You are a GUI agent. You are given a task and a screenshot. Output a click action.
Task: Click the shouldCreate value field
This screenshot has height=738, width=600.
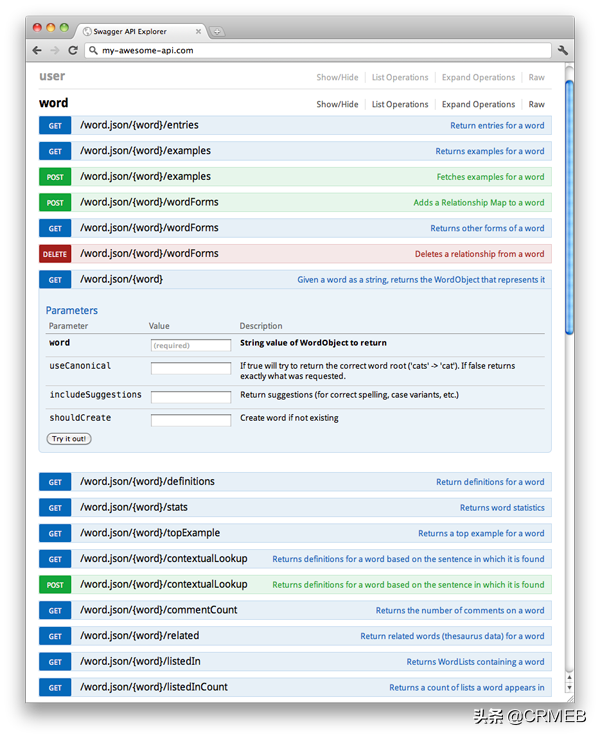[x=191, y=420]
